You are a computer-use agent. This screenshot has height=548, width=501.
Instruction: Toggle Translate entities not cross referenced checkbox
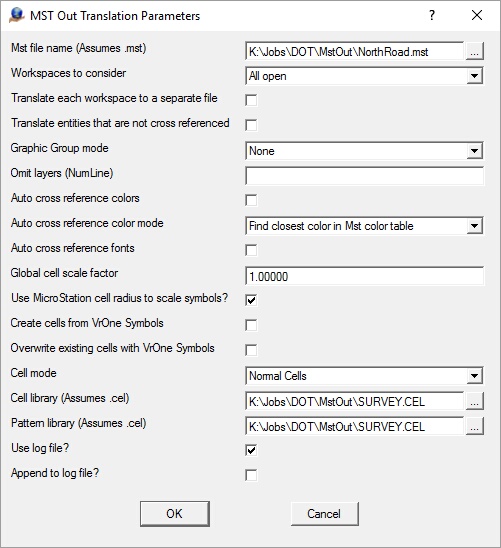[251, 125]
